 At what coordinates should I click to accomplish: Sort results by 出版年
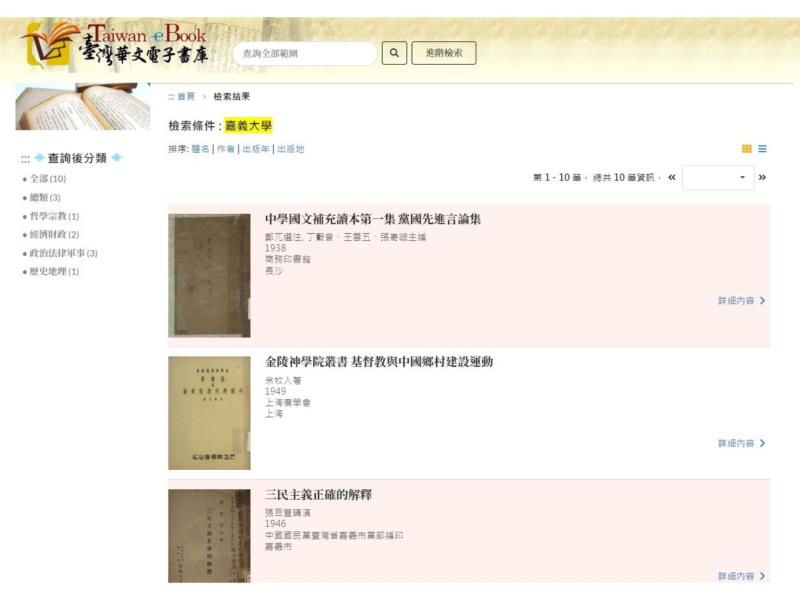tap(256, 149)
